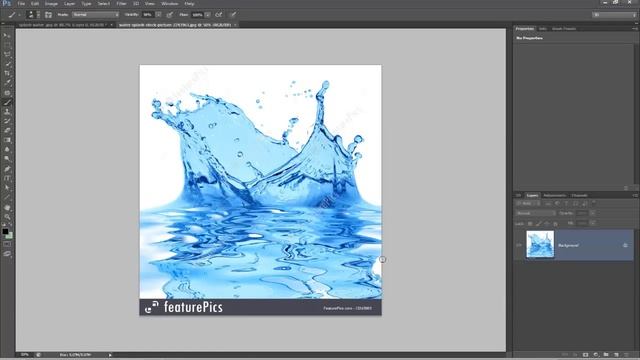This screenshot has width=640, height=360.
Task: Select the Quick Selection tool
Action: click(x=7, y=64)
